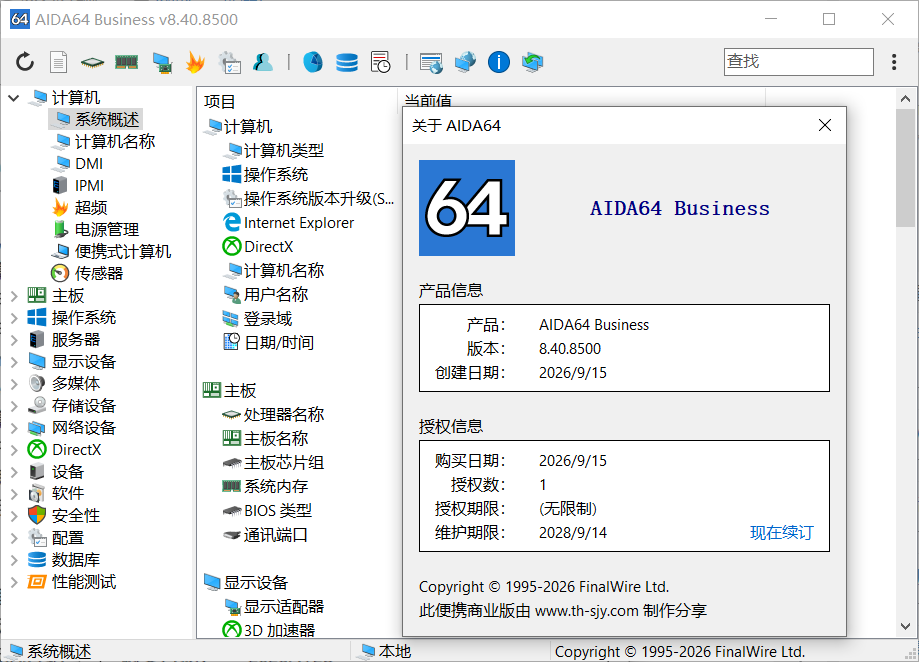Viewport: 919px width, 662px height.
Task: Click the vertical scrollbar thumb
Action: (x=905, y=168)
